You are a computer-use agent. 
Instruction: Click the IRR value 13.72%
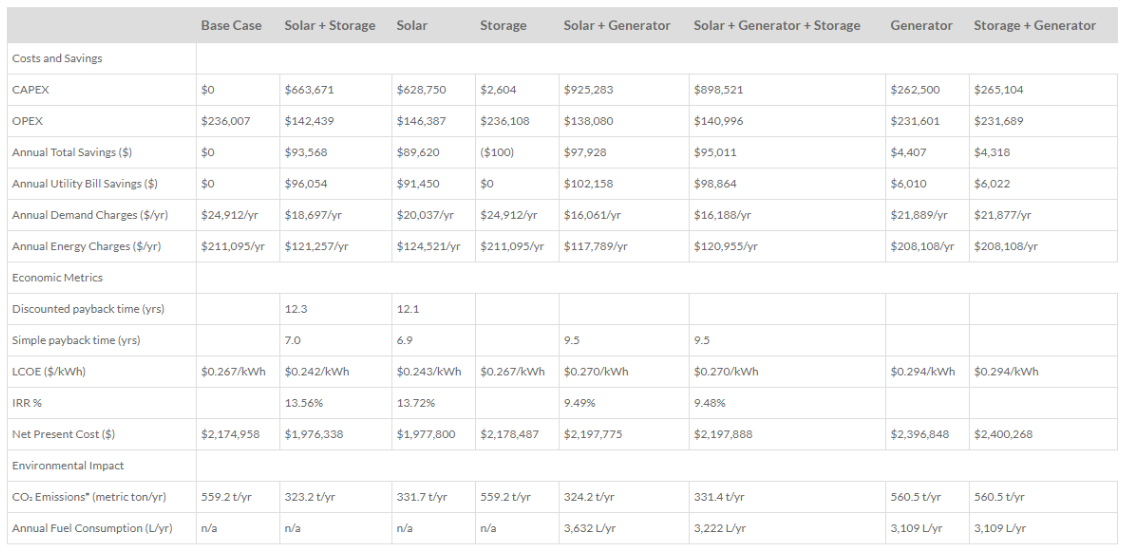point(416,403)
